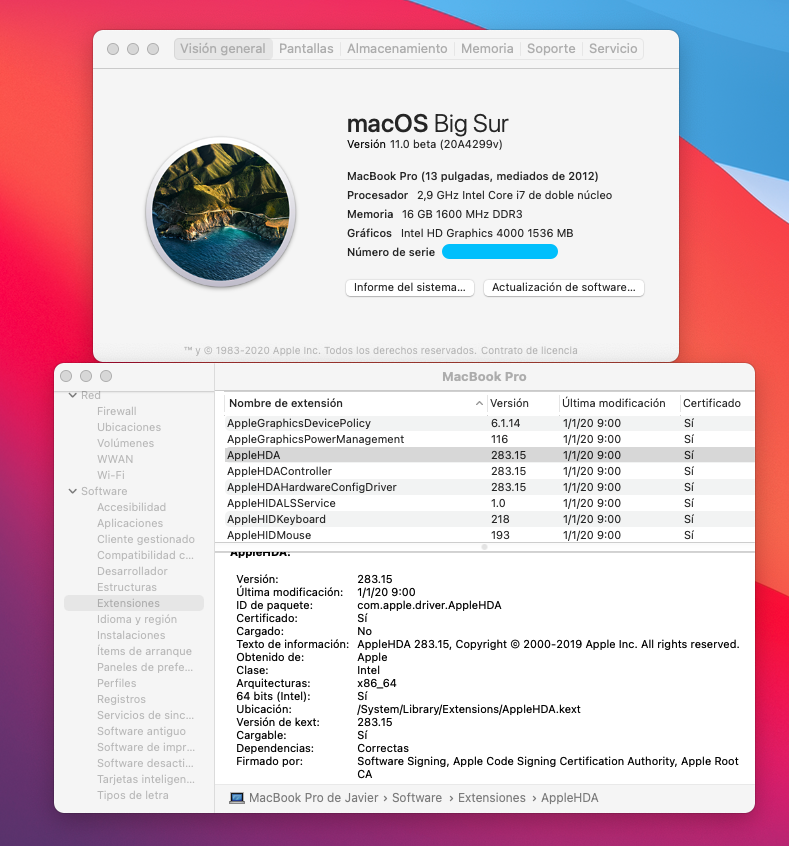Viewport: 789px width, 846px height.
Task: Switch to the Visión general tab
Action: 222,49
